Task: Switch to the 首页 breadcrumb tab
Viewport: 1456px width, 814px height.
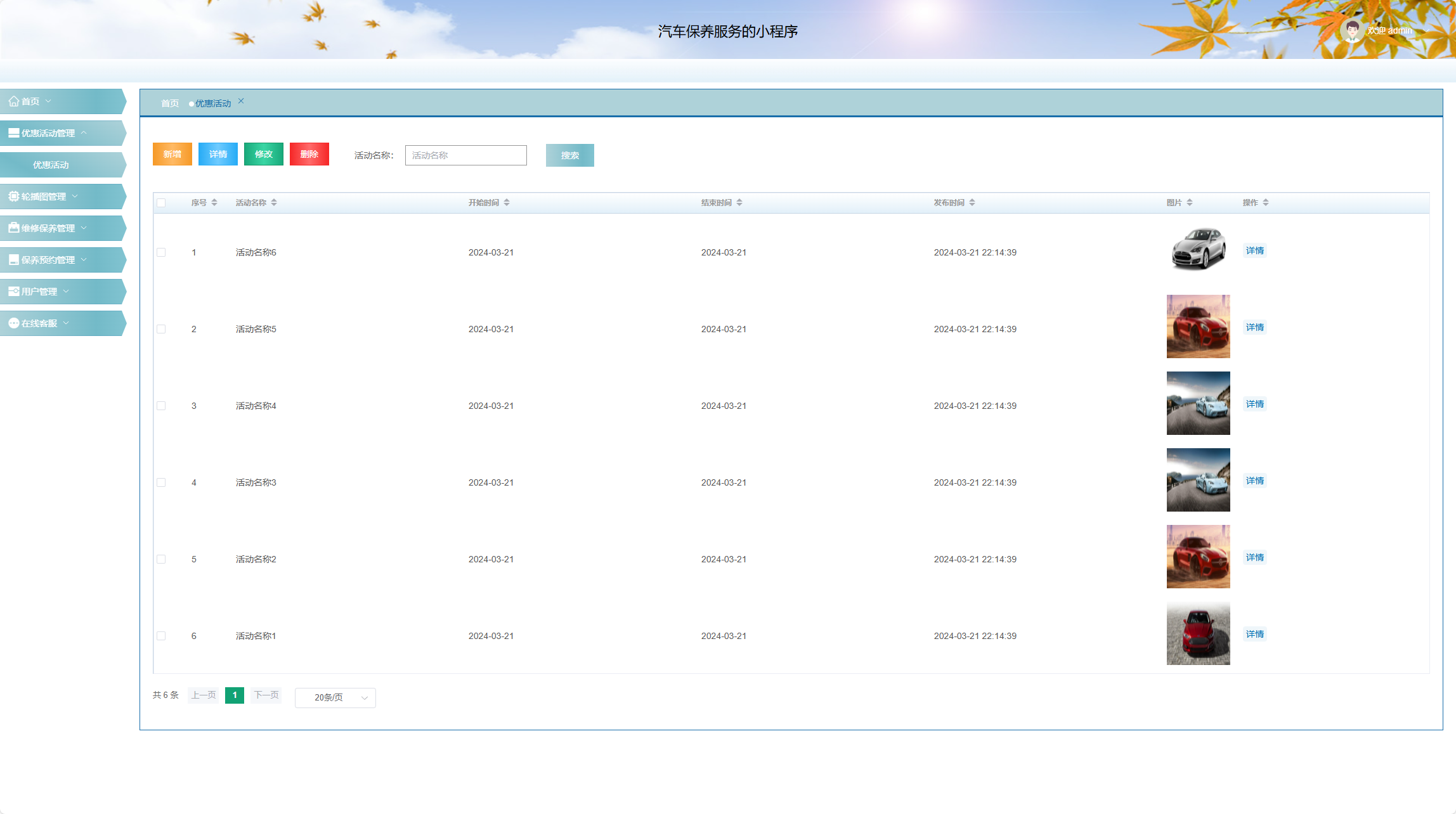Action: pyautogui.click(x=169, y=103)
